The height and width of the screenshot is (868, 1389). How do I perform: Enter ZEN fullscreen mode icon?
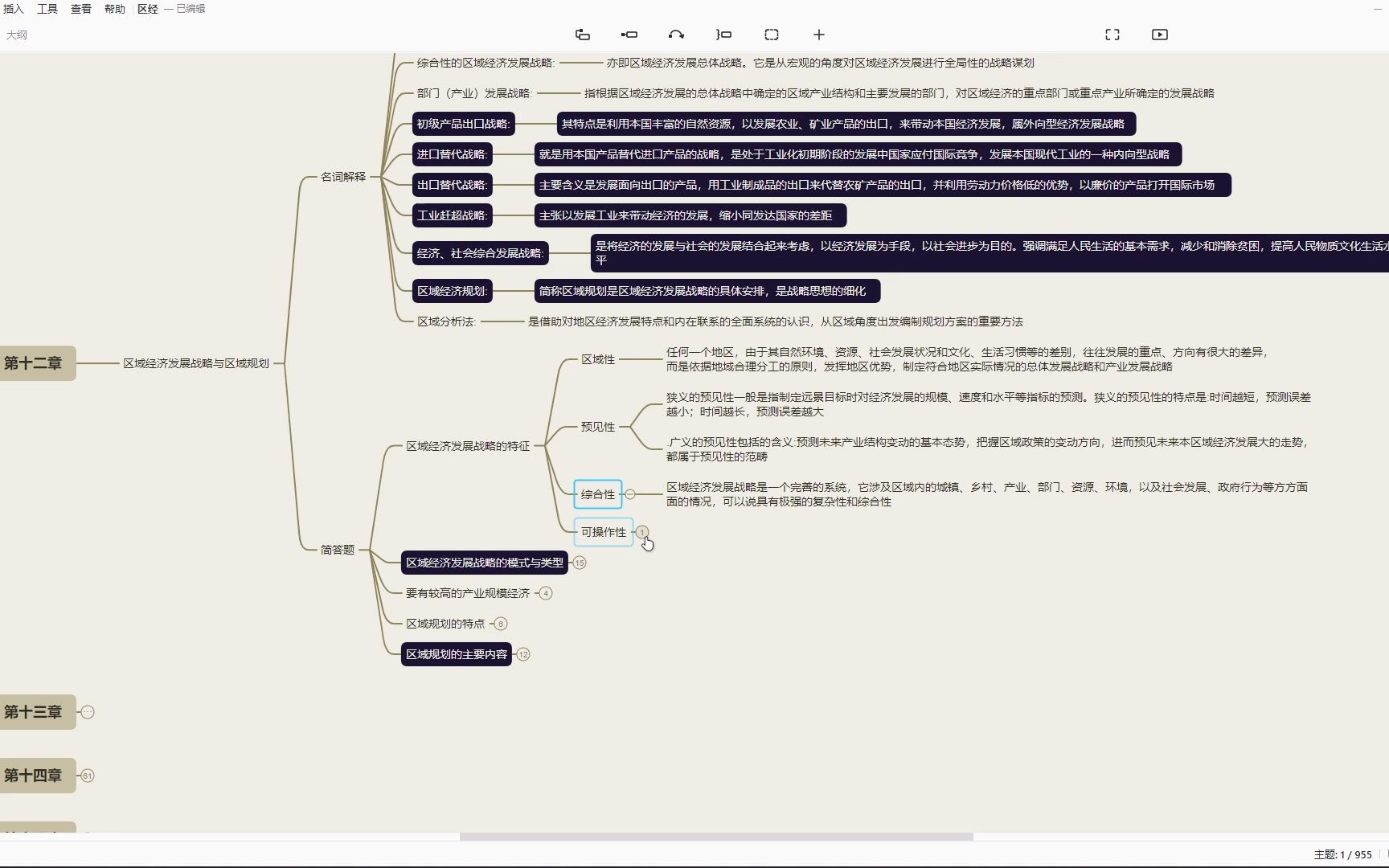[x=1112, y=35]
